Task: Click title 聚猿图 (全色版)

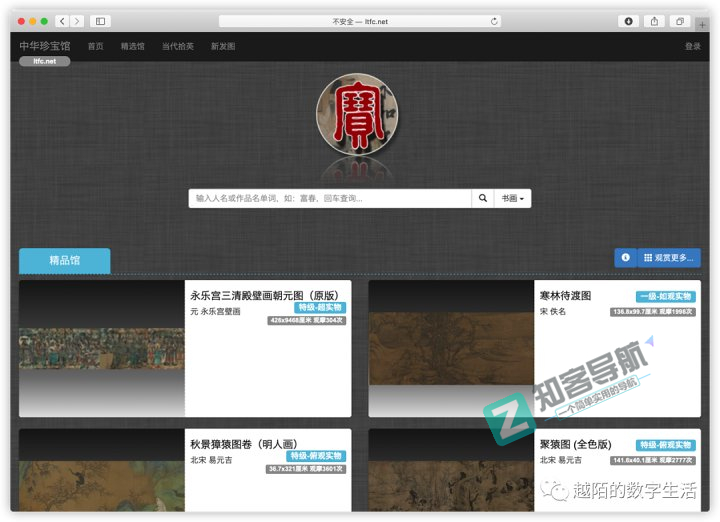Action: pos(575,444)
